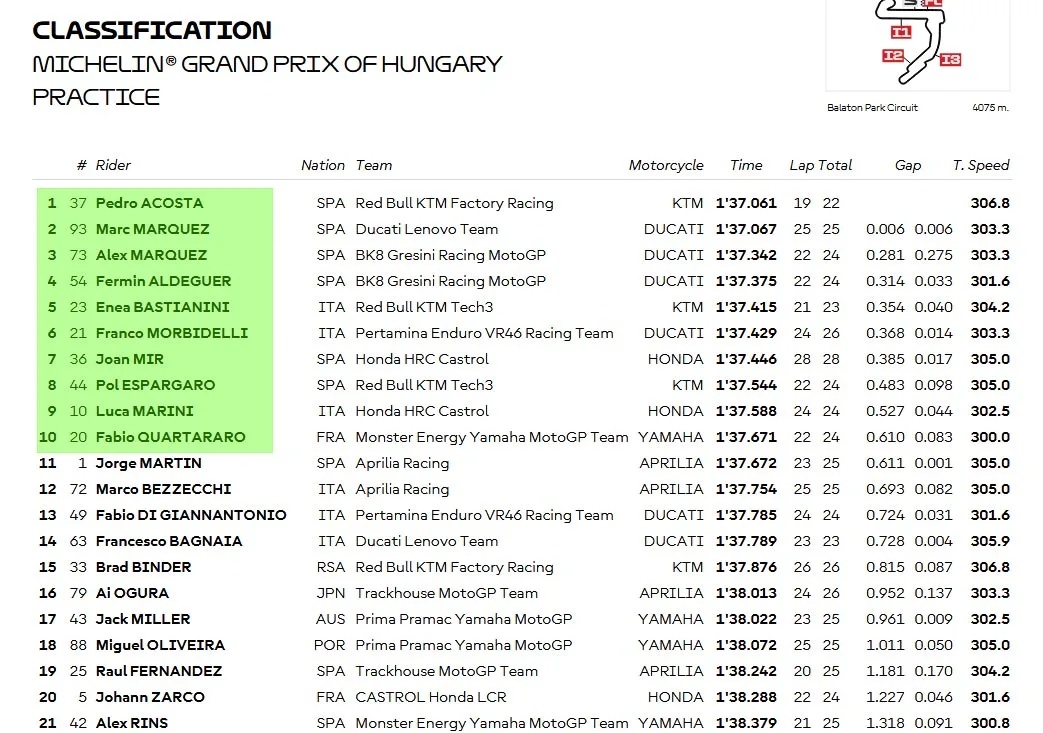Image resolution: width=1043 pixels, height=733 pixels.
Task: Click the CLASSIFICATION heading
Action: 152,30
